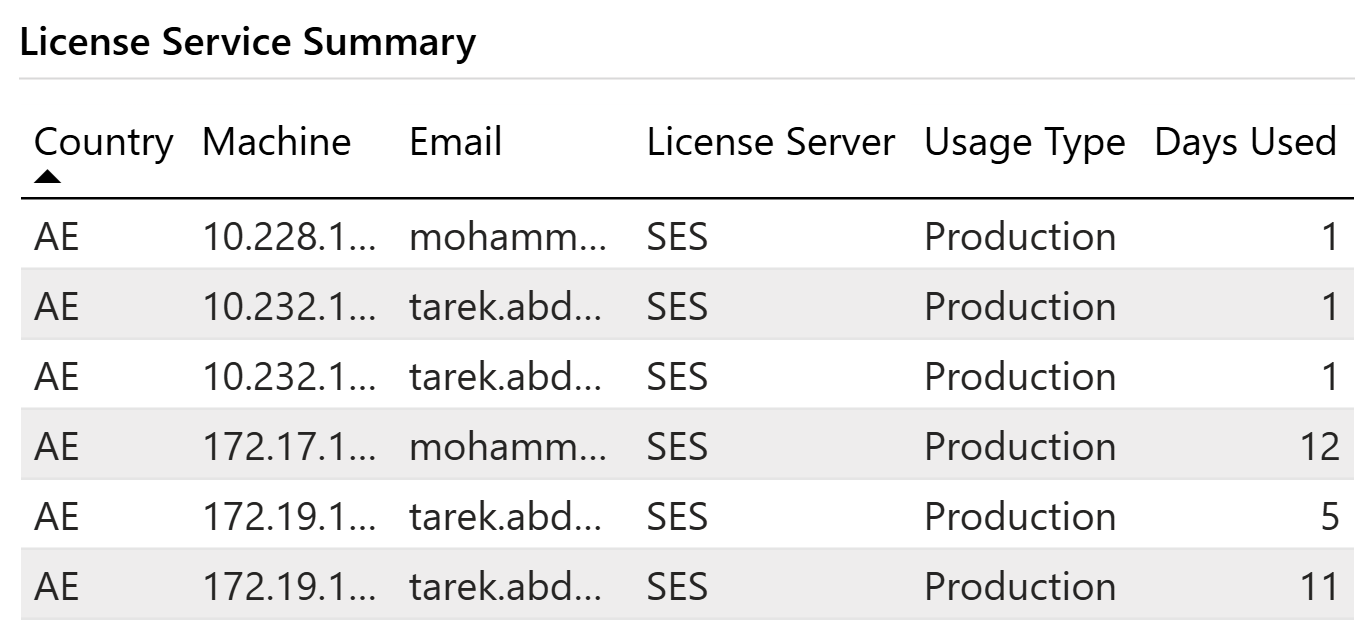Click the Usage Type column header
This screenshot has width=1355, height=620.
[1024, 143]
